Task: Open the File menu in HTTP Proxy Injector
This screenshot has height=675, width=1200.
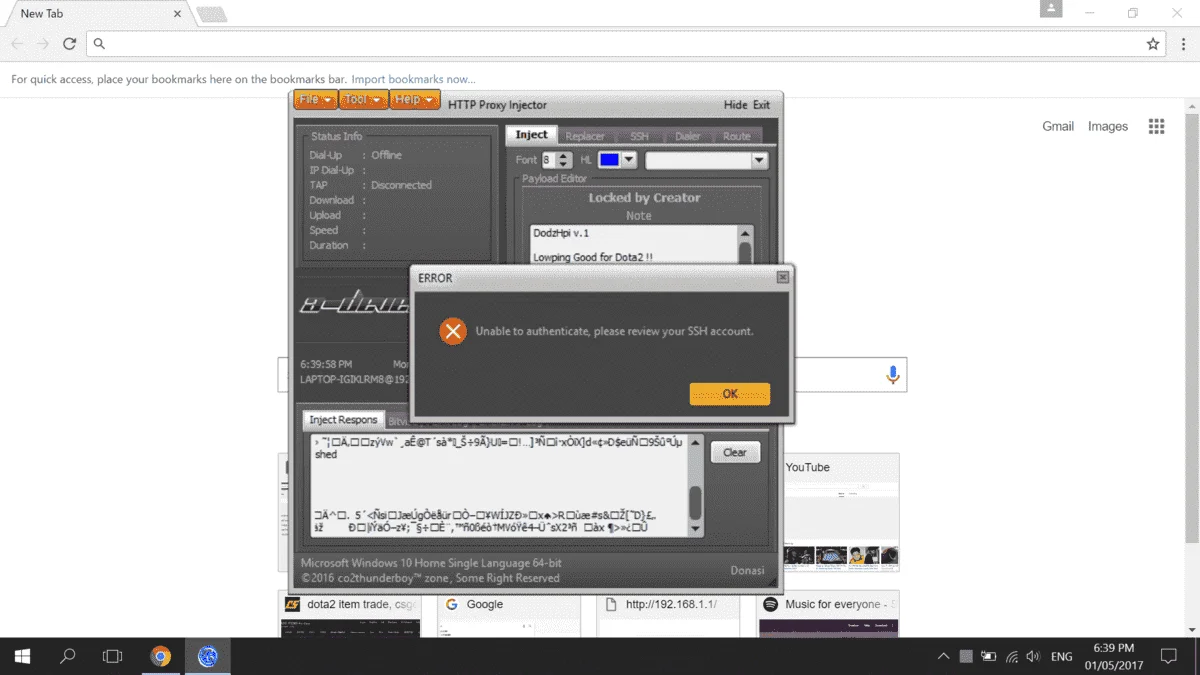Action: pos(315,100)
